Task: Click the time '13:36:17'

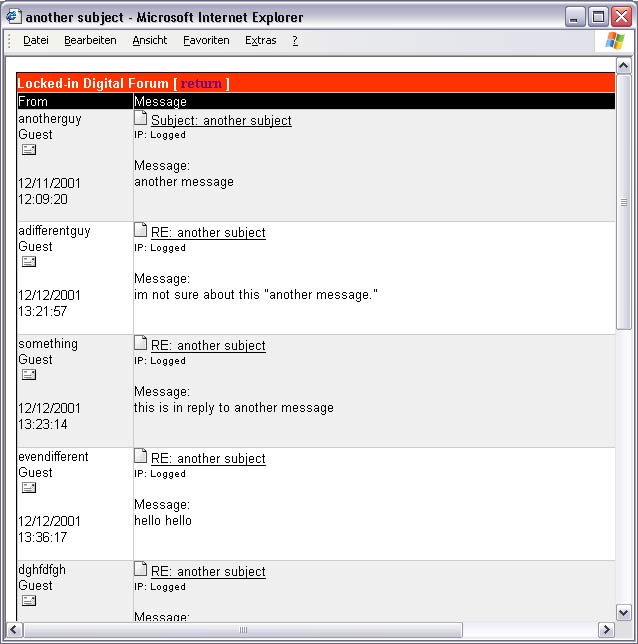Action: click(x=43, y=537)
